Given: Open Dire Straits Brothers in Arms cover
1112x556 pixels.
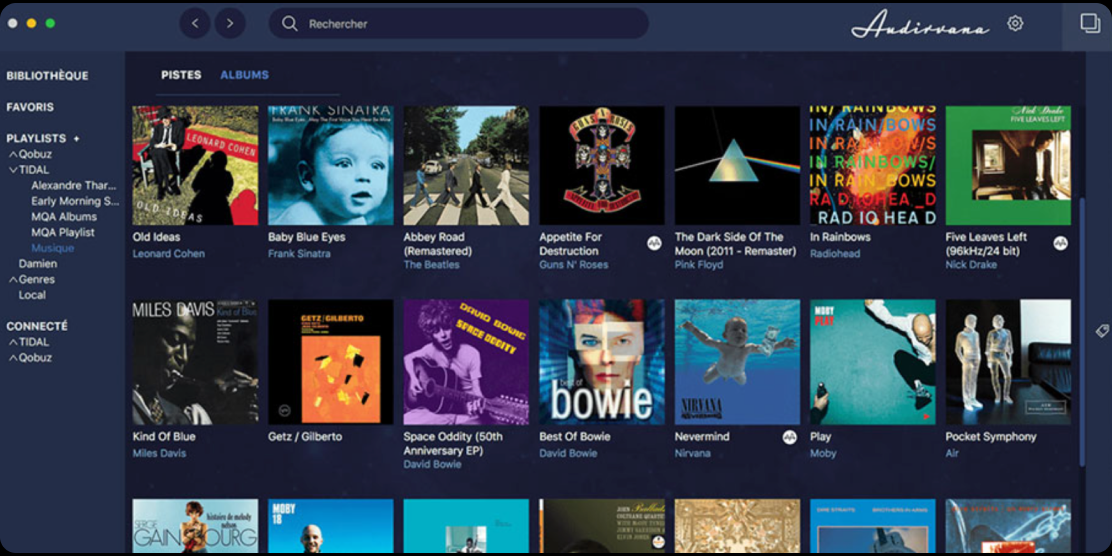Looking at the screenshot, I should pos(872,526).
